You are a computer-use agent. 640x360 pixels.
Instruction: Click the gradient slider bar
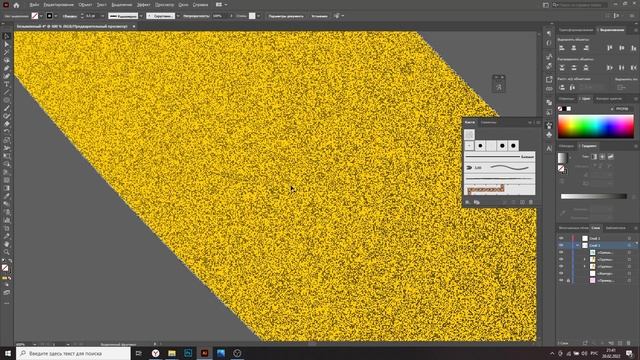pos(594,196)
